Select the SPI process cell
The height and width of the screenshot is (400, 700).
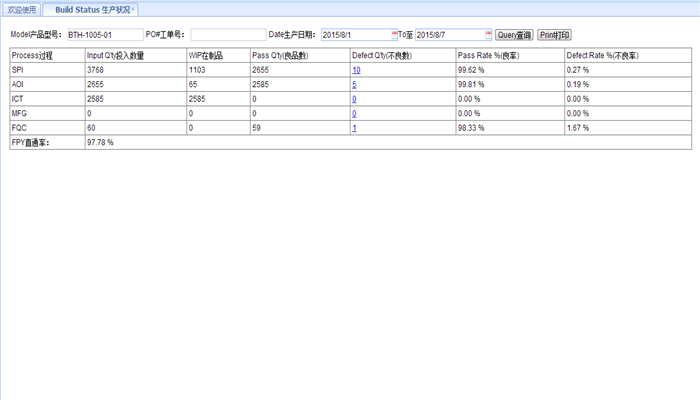pyautogui.click(x=47, y=70)
